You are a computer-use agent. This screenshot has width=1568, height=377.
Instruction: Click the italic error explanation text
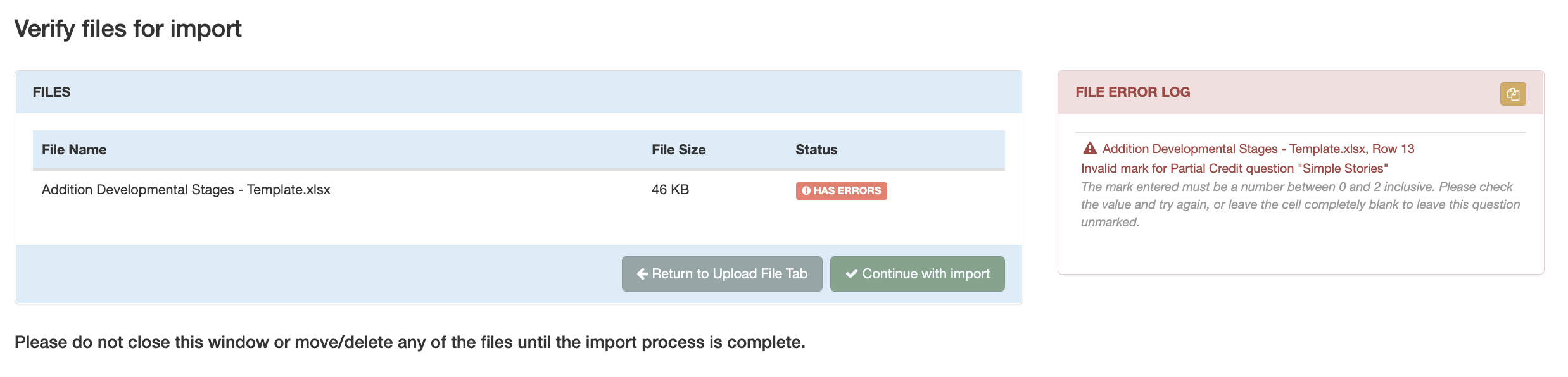[1298, 205]
